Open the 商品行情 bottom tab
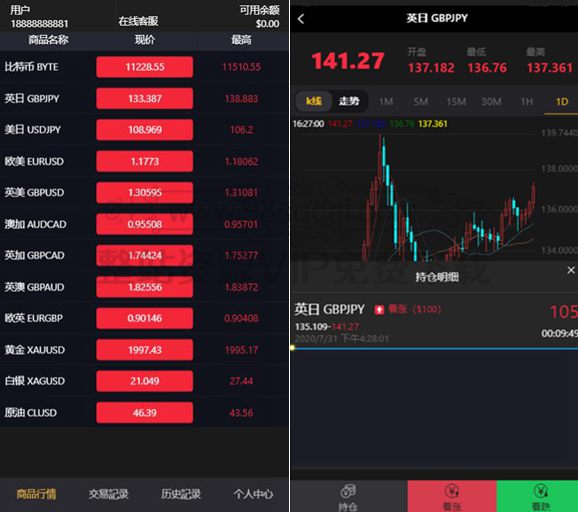 pos(36,494)
